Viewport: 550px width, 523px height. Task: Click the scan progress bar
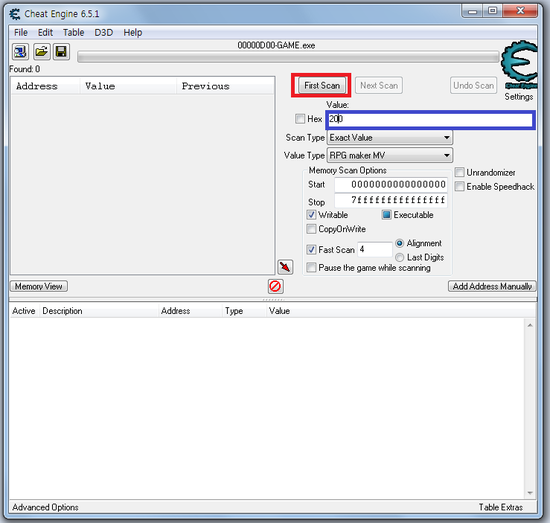point(288,57)
